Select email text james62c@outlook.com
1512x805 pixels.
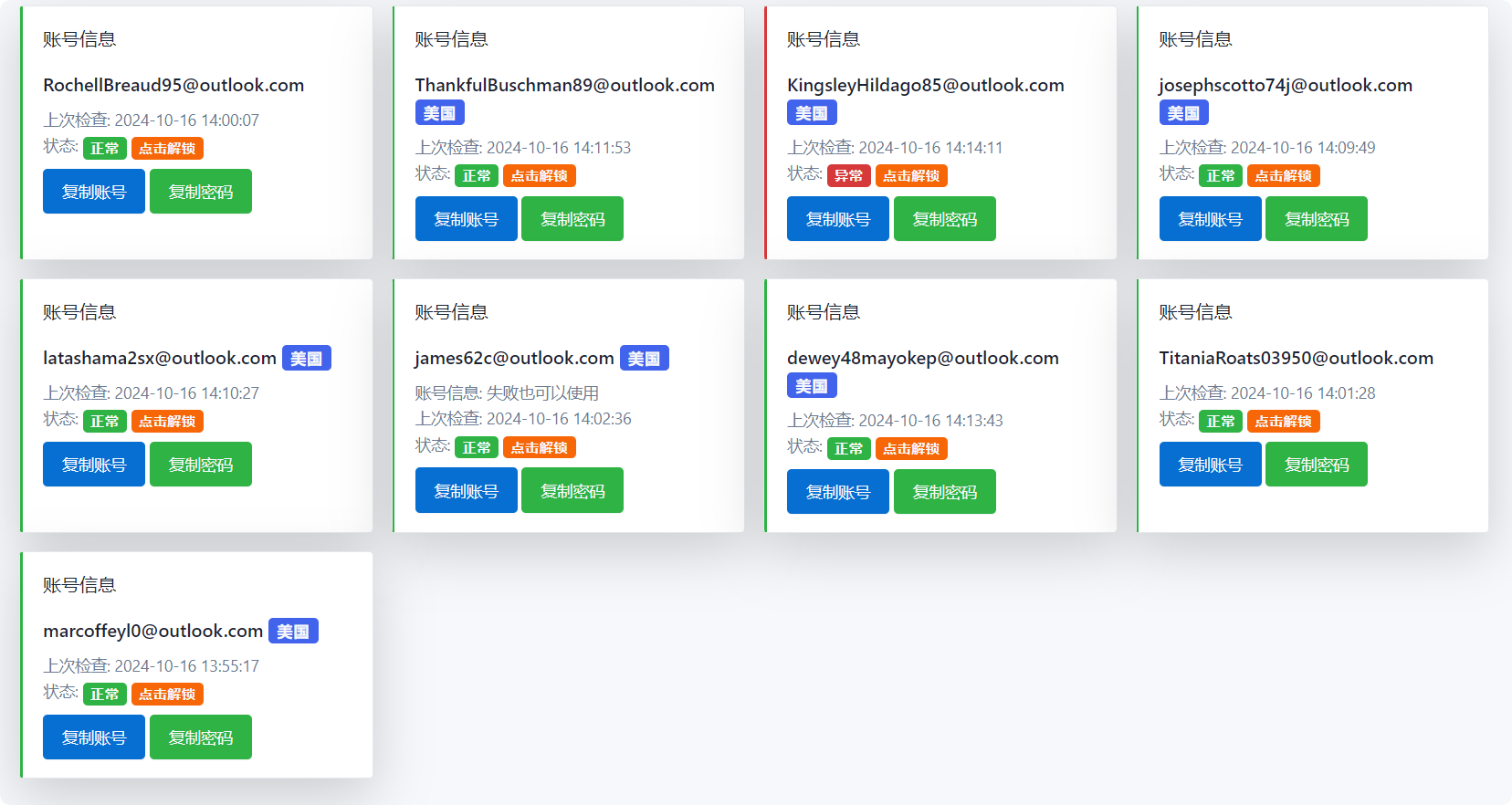[x=515, y=358]
